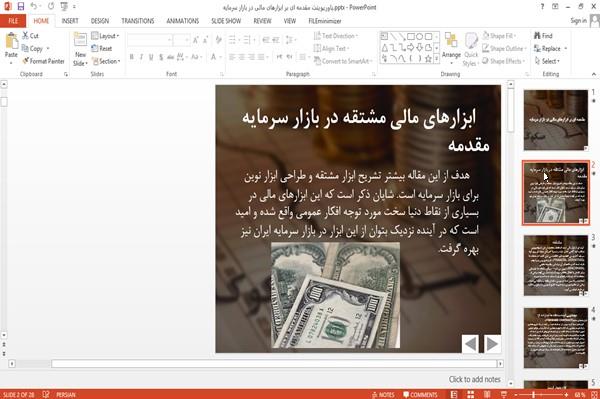Switch to the ANIMATIONS tab
600x399 pixels.
(x=183, y=21)
